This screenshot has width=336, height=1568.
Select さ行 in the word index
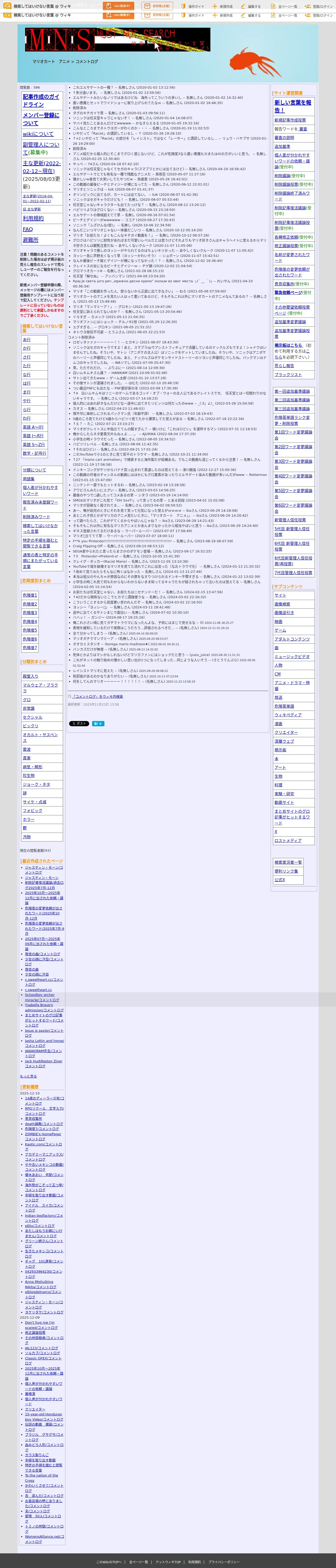coord(27,357)
